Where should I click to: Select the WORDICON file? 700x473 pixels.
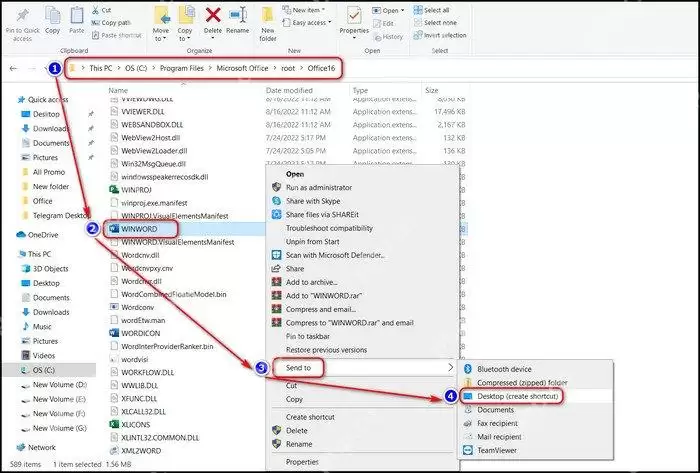point(135,333)
